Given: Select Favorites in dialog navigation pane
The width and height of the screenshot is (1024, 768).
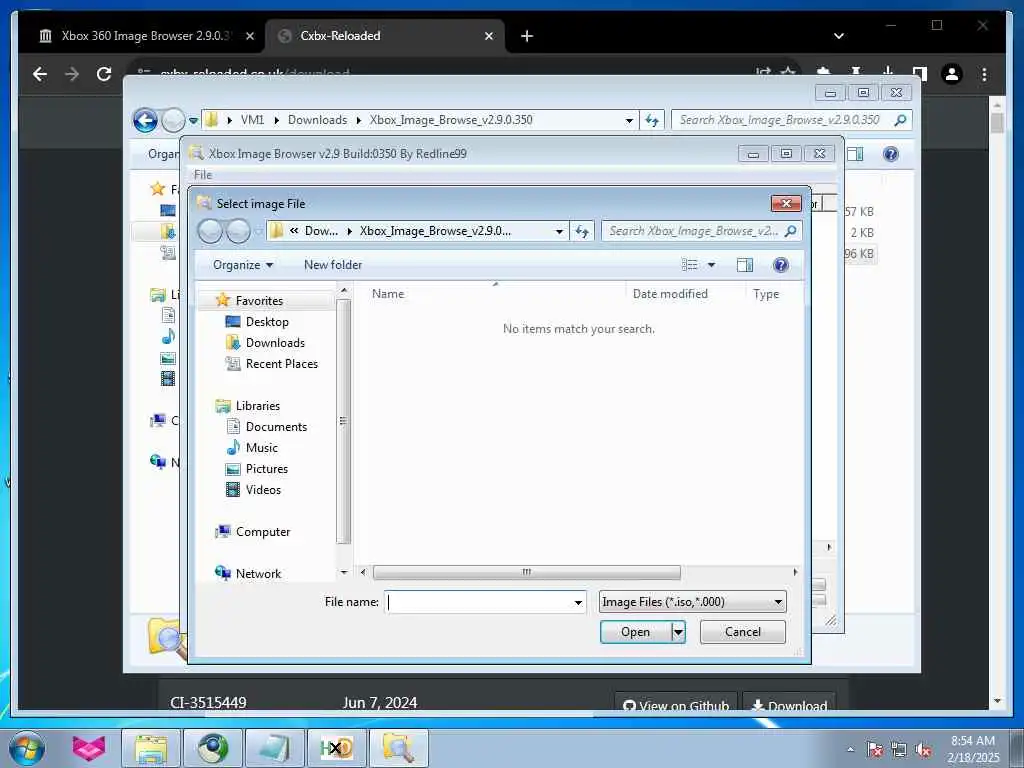Looking at the screenshot, I should (259, 300).
